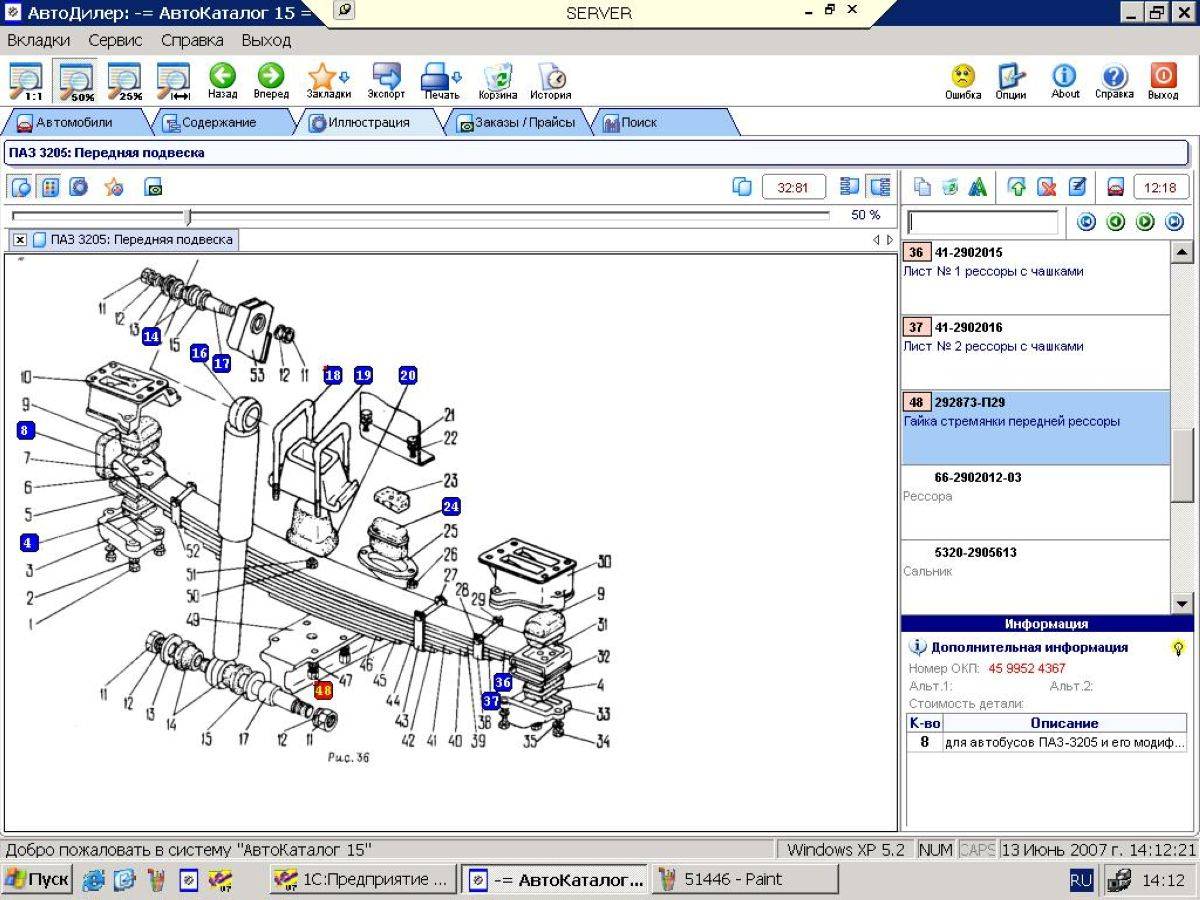
Task: Click the add-to-basket icon in parts toolbar
Action: 950,187
